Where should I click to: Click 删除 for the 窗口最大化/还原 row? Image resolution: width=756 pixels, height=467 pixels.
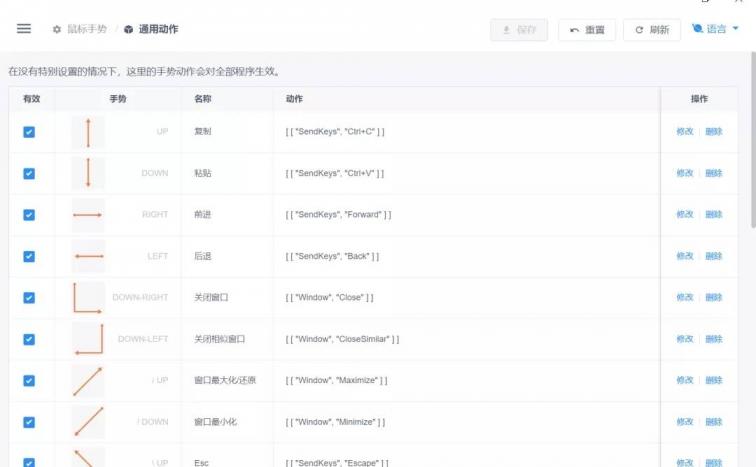coord(714,380)
